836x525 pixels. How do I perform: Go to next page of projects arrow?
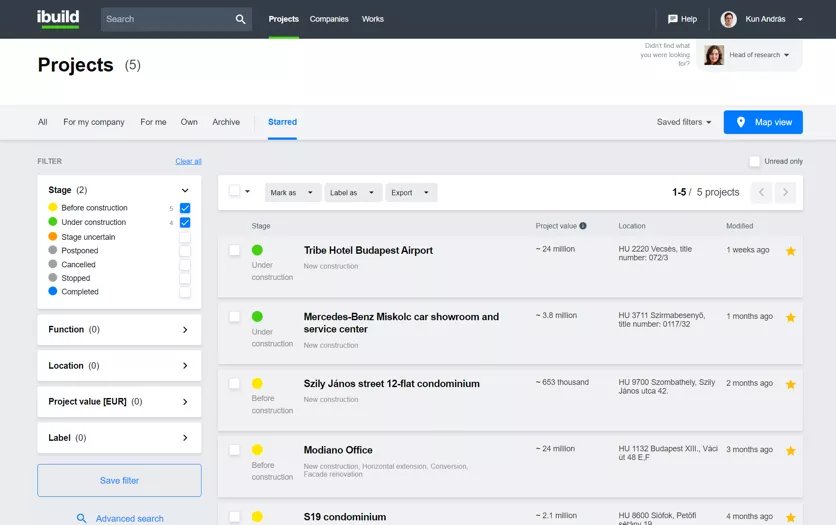[x=785, y=193]
